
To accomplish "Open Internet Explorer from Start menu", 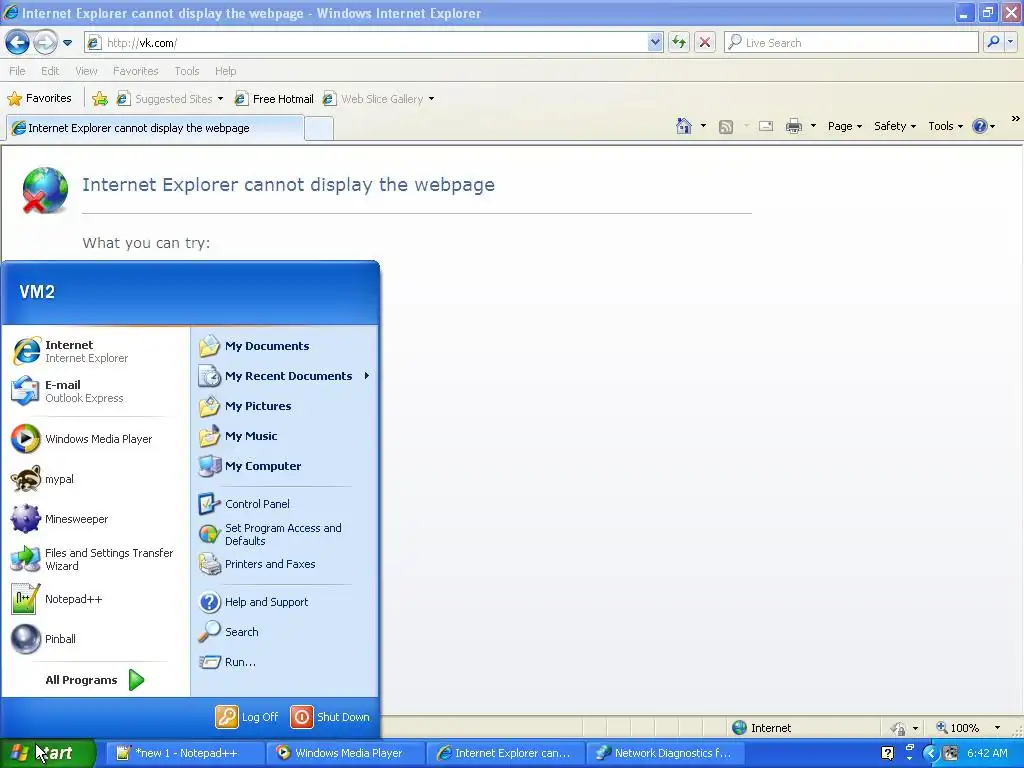I will 95,351.
